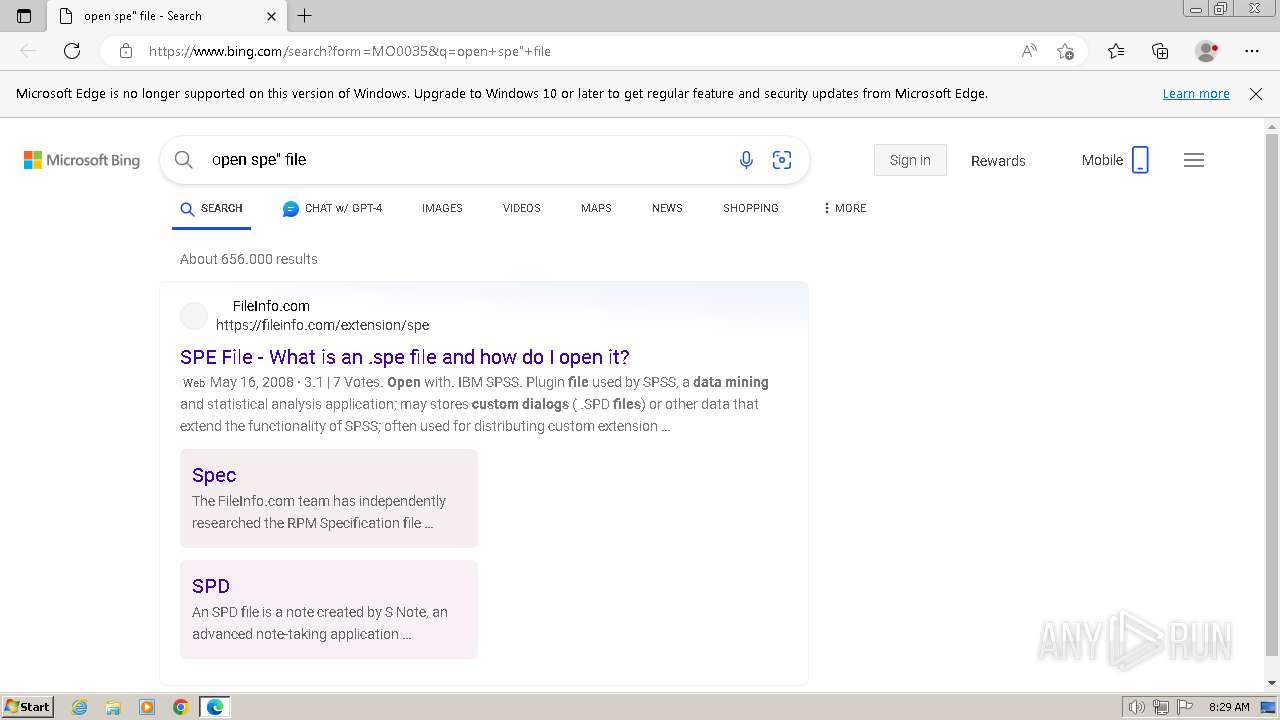Open Rewards link
The height and width of the screenshot is (720, 1280).
point(998,160)
